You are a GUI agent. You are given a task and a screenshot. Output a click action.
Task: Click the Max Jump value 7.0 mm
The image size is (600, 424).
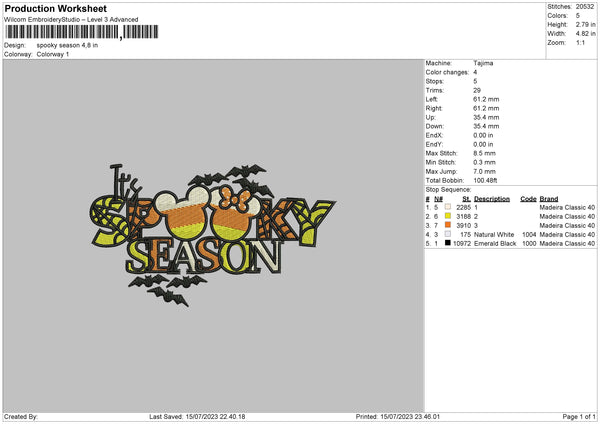484,171
